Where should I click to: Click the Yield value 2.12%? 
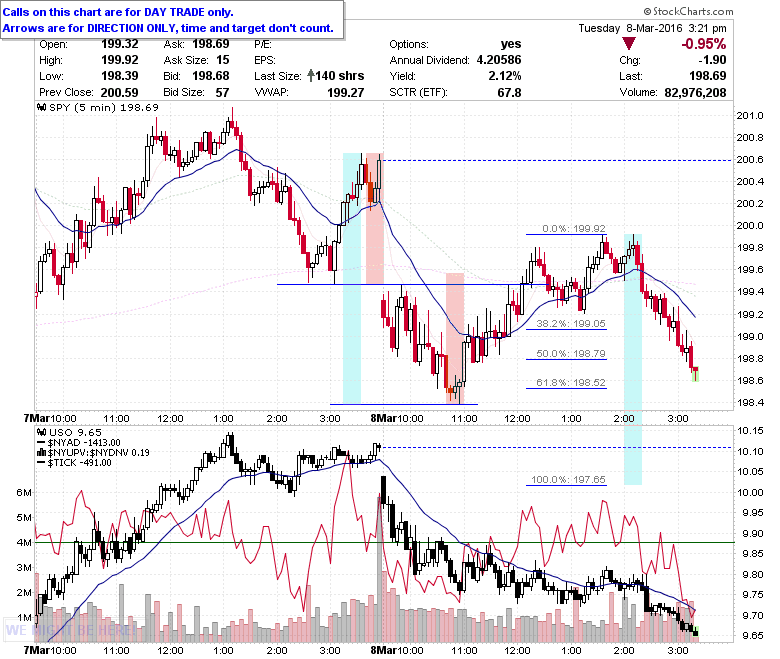[504, 76]
